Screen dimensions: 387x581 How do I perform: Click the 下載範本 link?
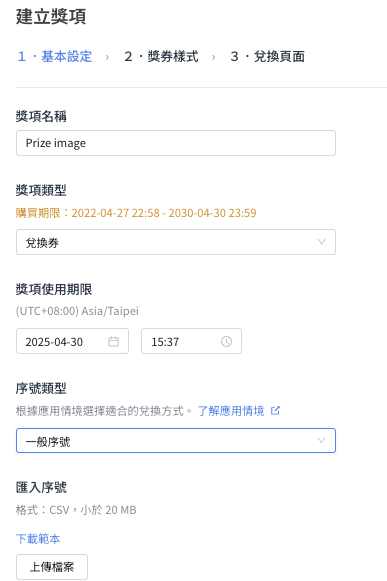point(38,538)
